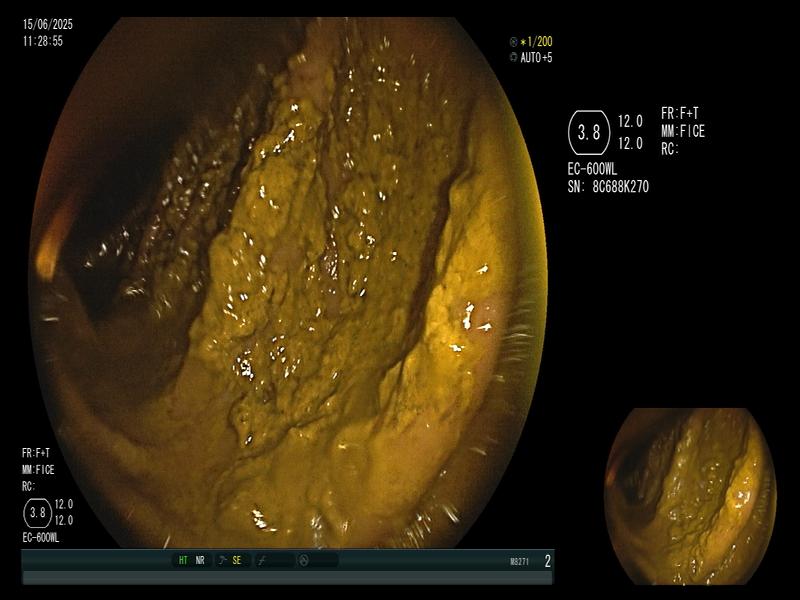
Task: Click MM:FICE in the lower-left overlay
Action: 38,470
